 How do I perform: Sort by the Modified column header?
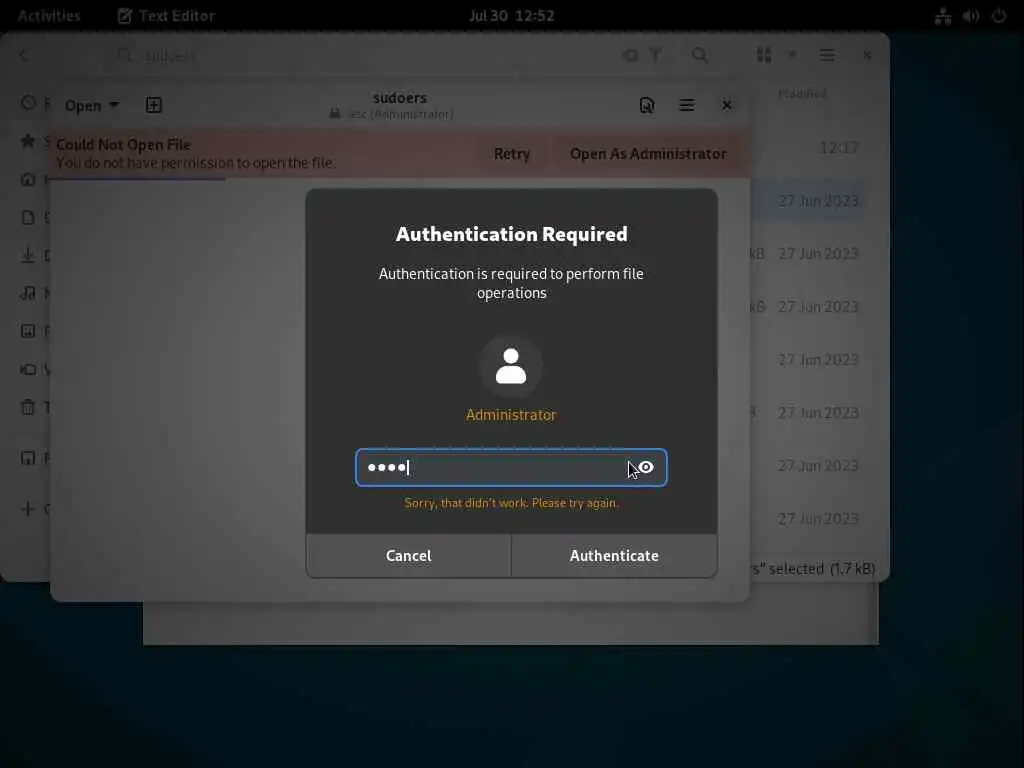point(801,94)
